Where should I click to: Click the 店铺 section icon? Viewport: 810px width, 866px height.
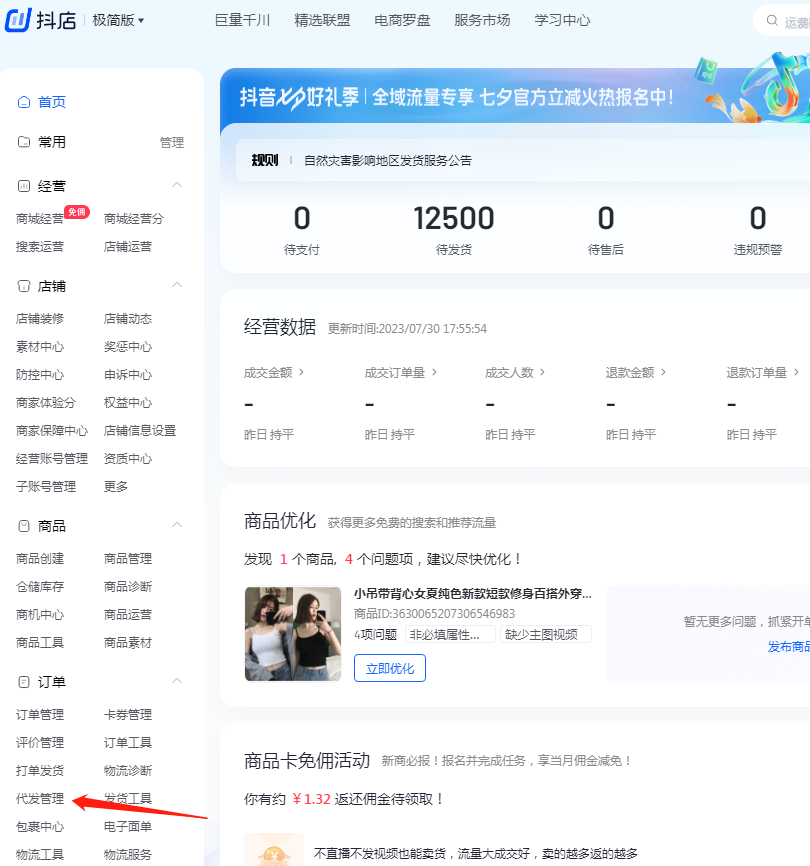coord(24,286)
